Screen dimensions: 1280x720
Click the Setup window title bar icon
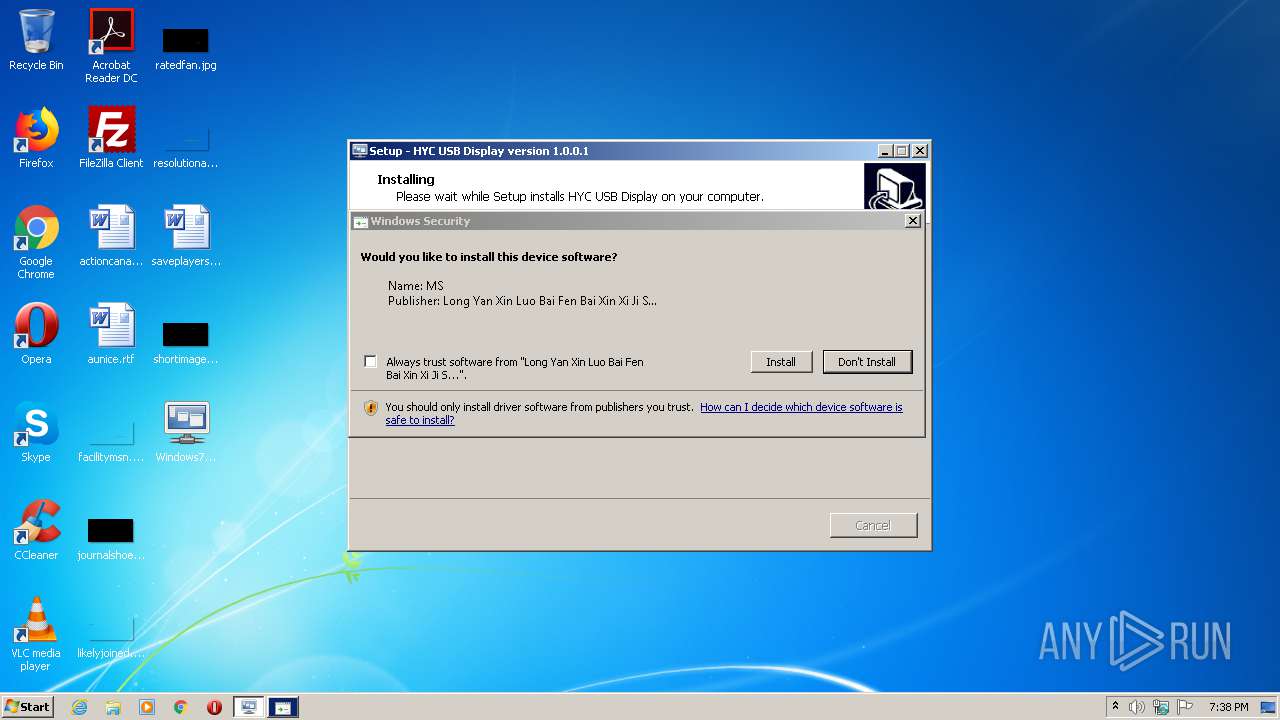click(359, 151)
